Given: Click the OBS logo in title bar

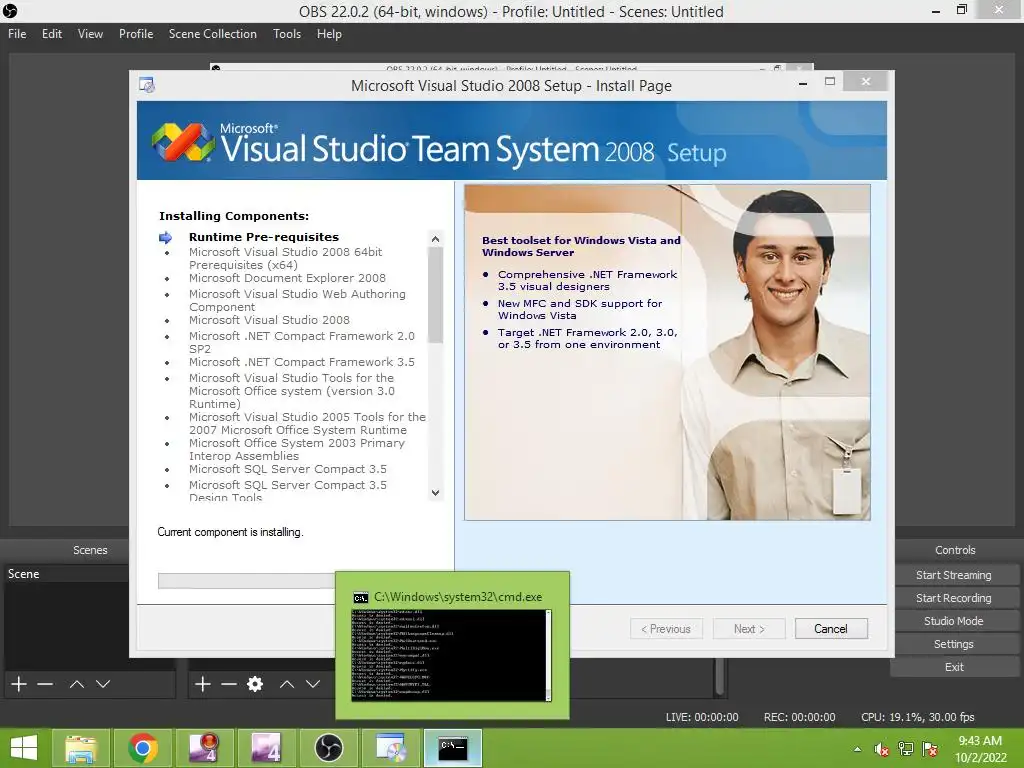Looking at the screenshot, I should 10,10.
